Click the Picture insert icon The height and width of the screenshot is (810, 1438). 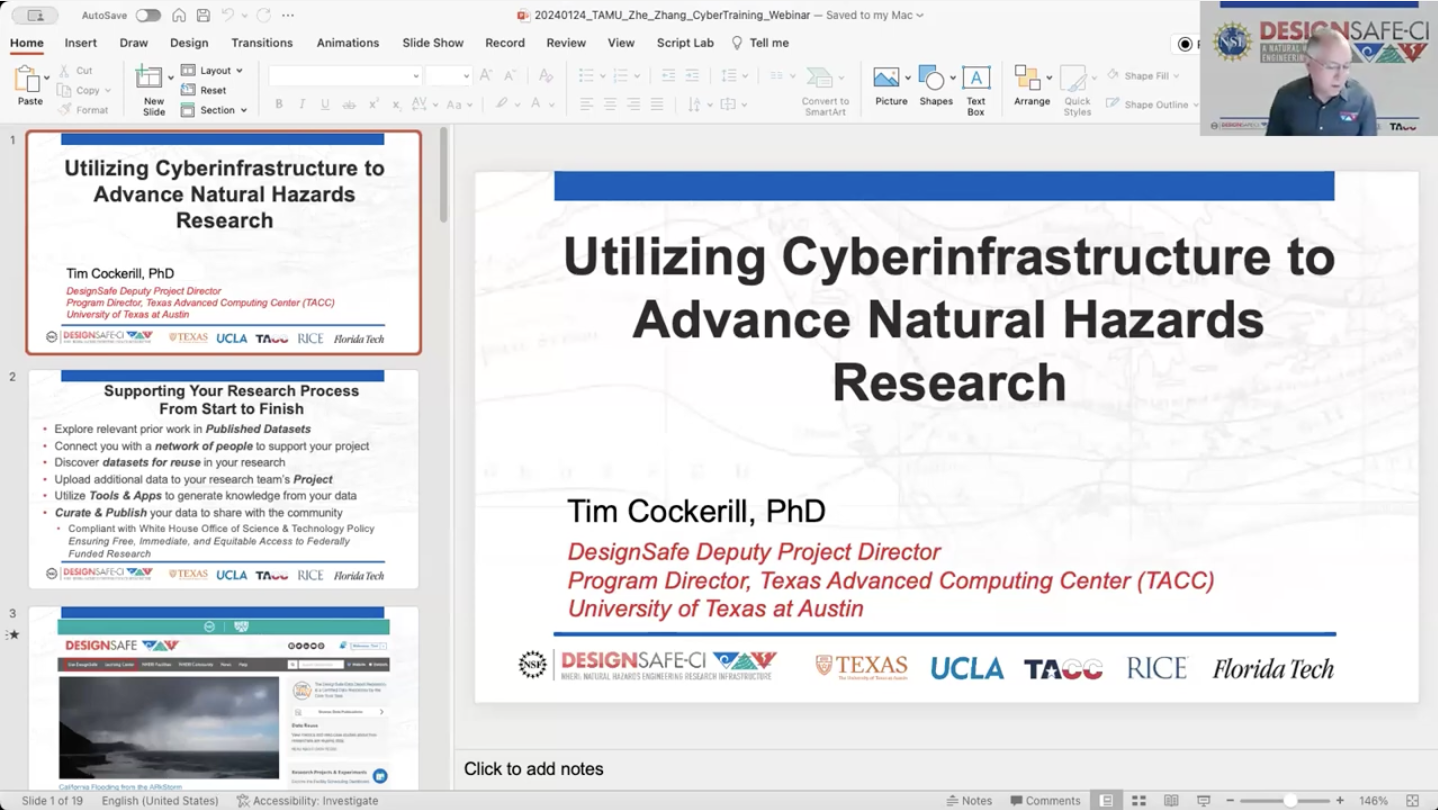point(886,78)
